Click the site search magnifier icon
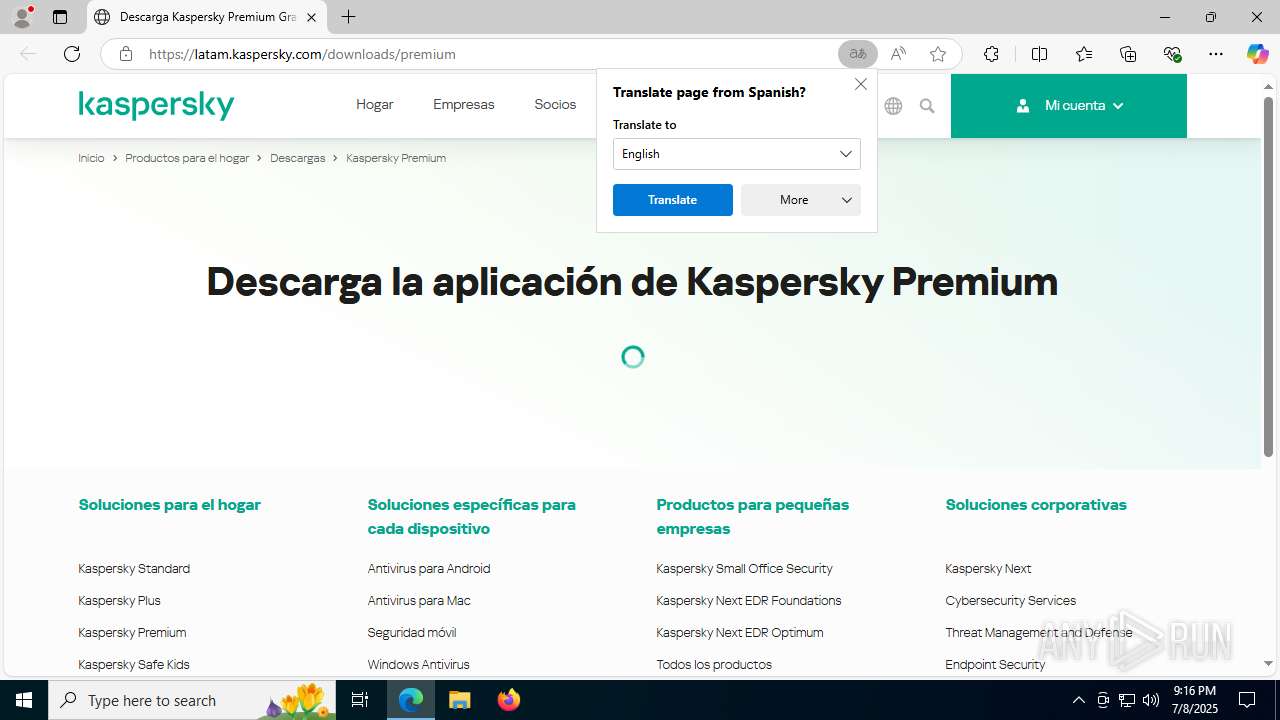The width and height of the screenshot is (1280, 720). pos(927,105)
